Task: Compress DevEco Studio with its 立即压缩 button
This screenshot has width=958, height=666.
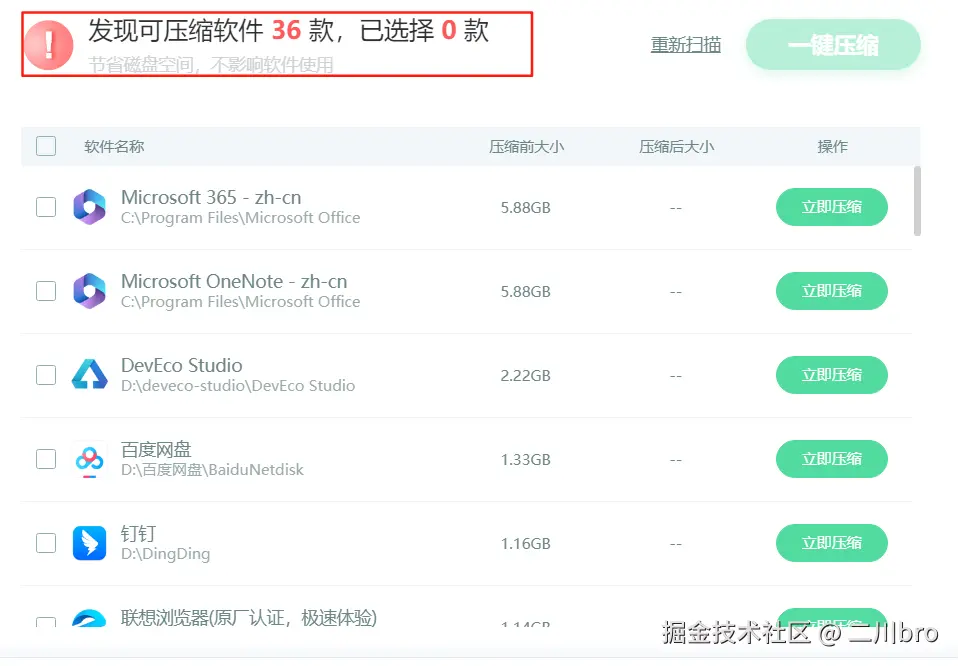Action: (x=832, y=375)
